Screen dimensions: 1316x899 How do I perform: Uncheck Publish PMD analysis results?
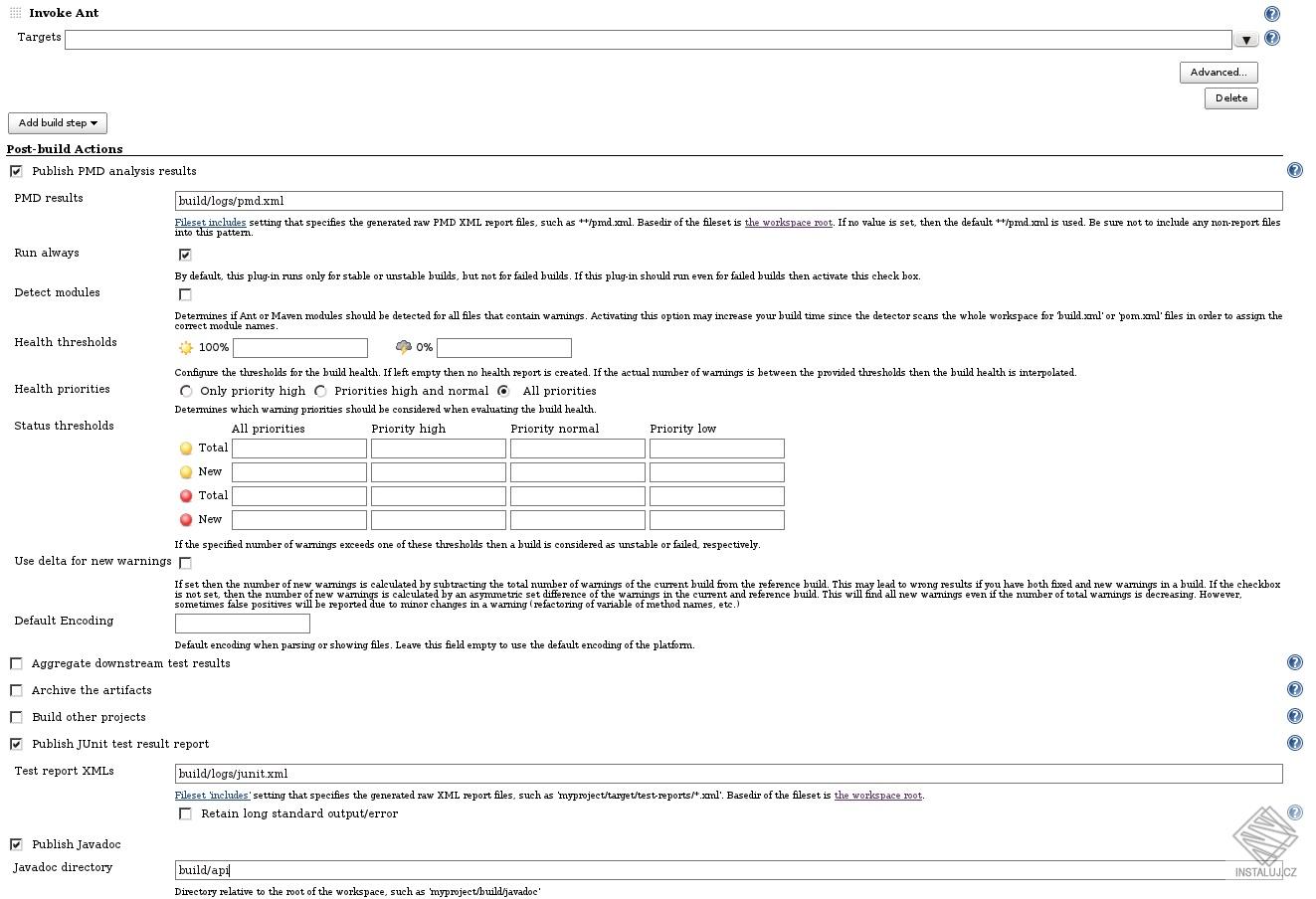pyautogui.click(x=16, y=171)
